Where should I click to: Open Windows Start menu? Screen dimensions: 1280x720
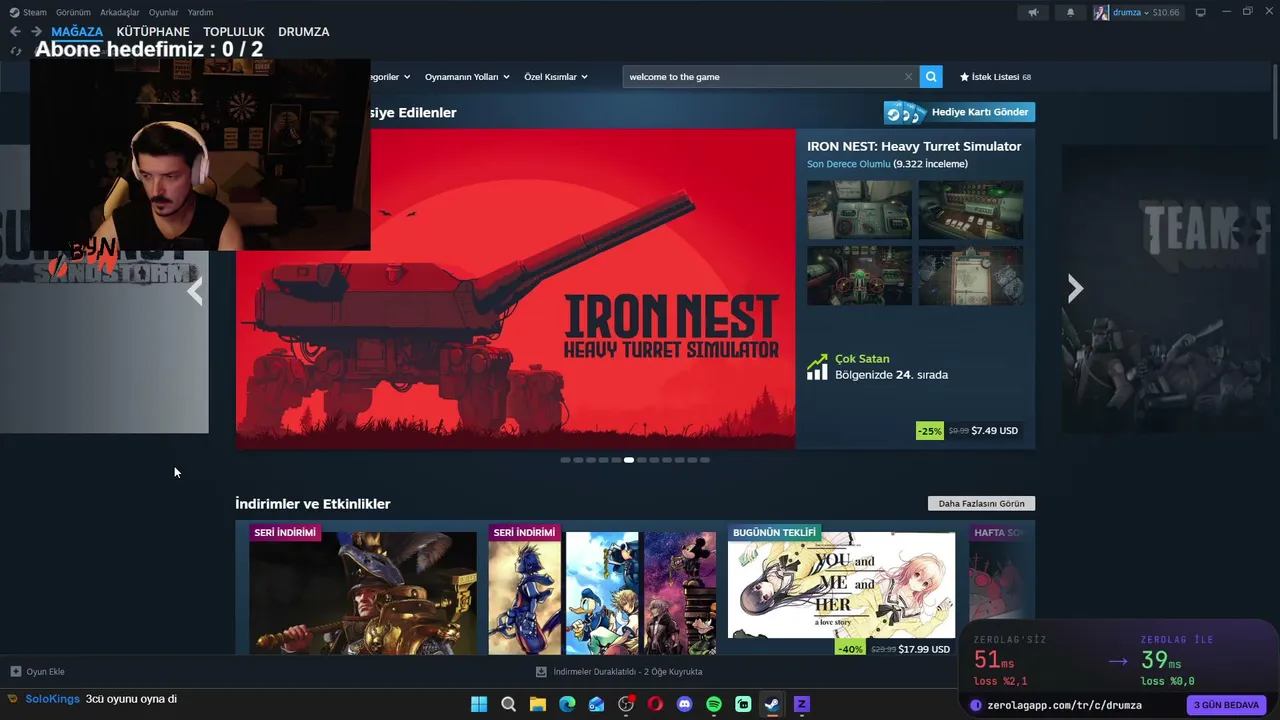coord(479,704)
